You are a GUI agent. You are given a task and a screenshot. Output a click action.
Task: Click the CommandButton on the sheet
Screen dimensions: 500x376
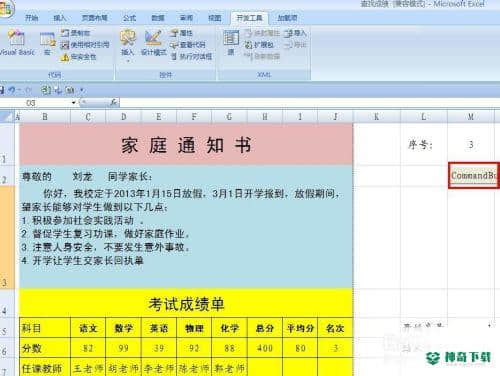[x=474, y=176]
